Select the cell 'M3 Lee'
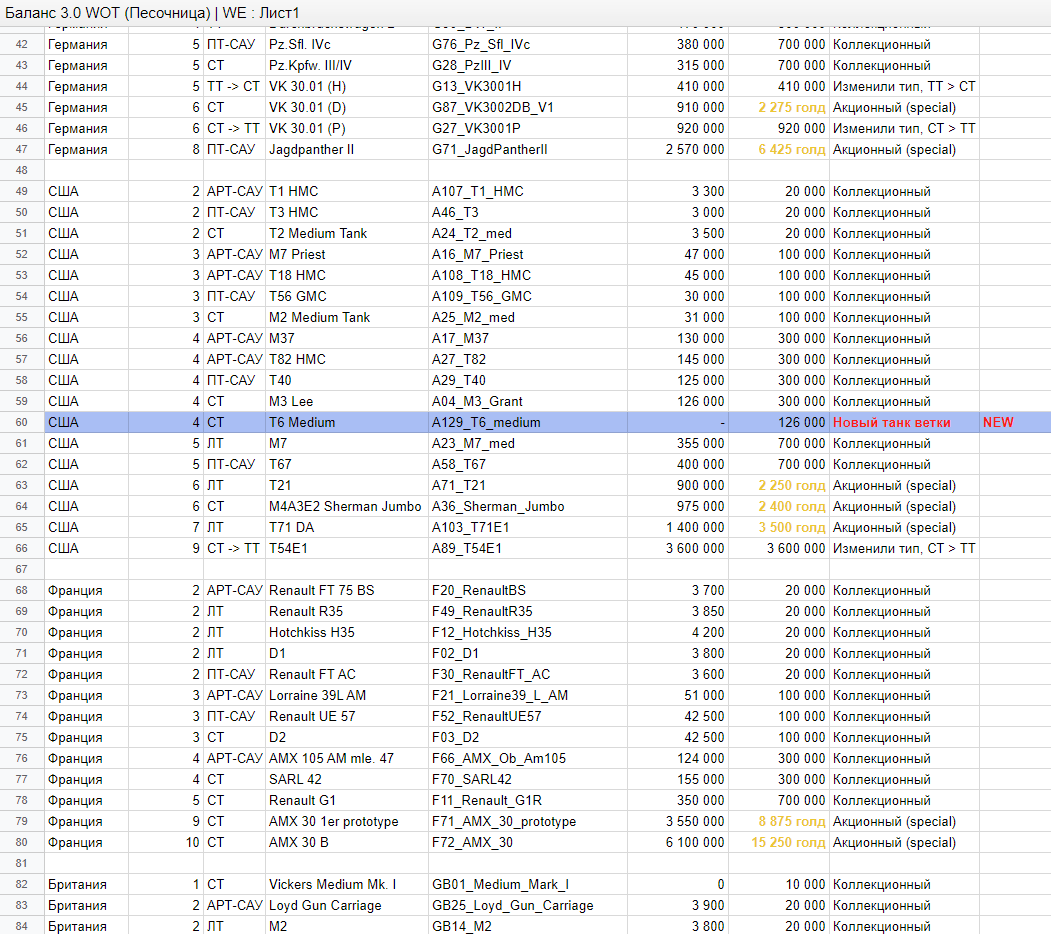 pyautogui.click(x=347, y=402)
